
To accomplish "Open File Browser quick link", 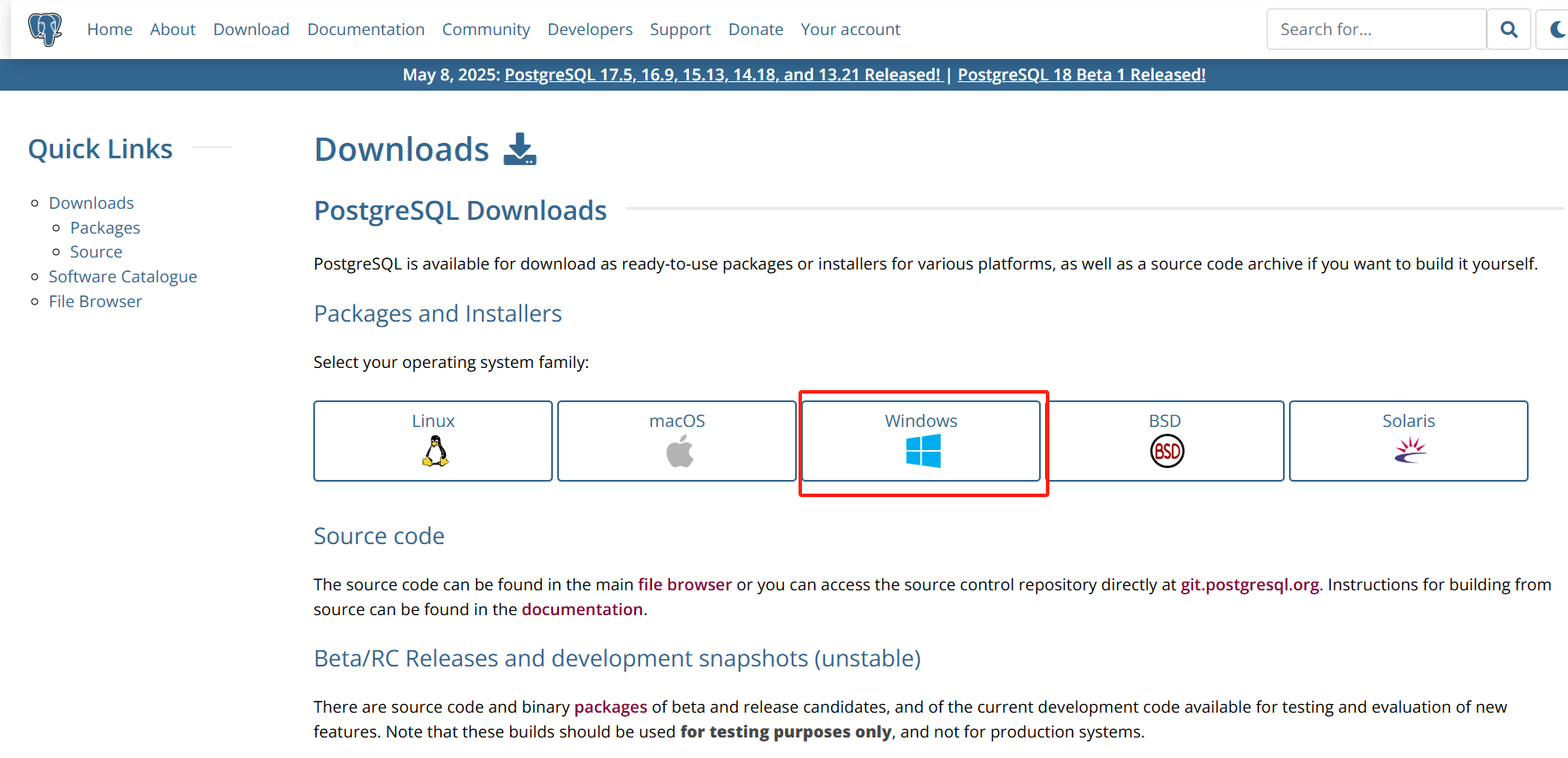I will (96, 301).
